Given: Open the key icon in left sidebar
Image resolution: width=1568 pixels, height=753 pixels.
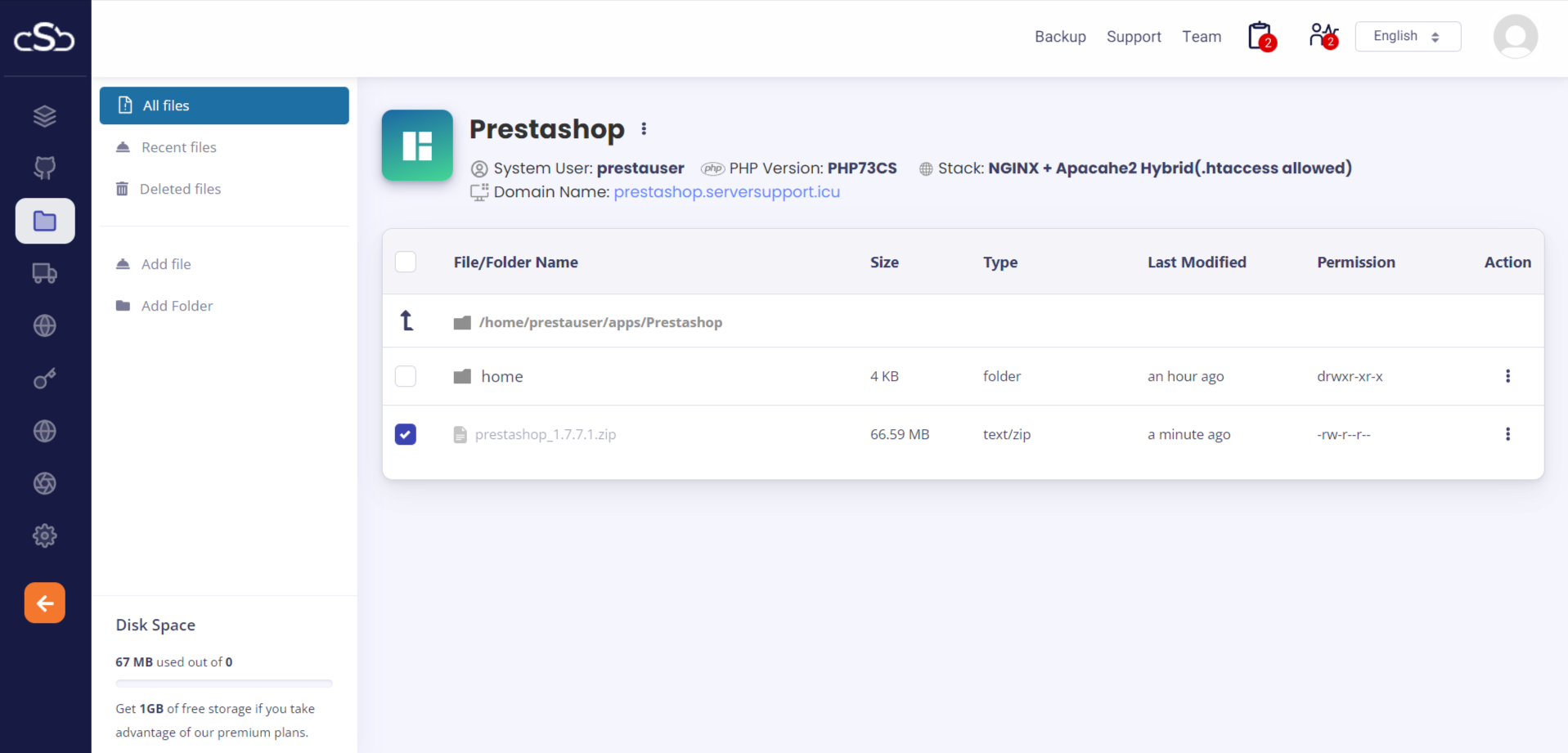Looking at the screenshot, I should tap(45, 379).
